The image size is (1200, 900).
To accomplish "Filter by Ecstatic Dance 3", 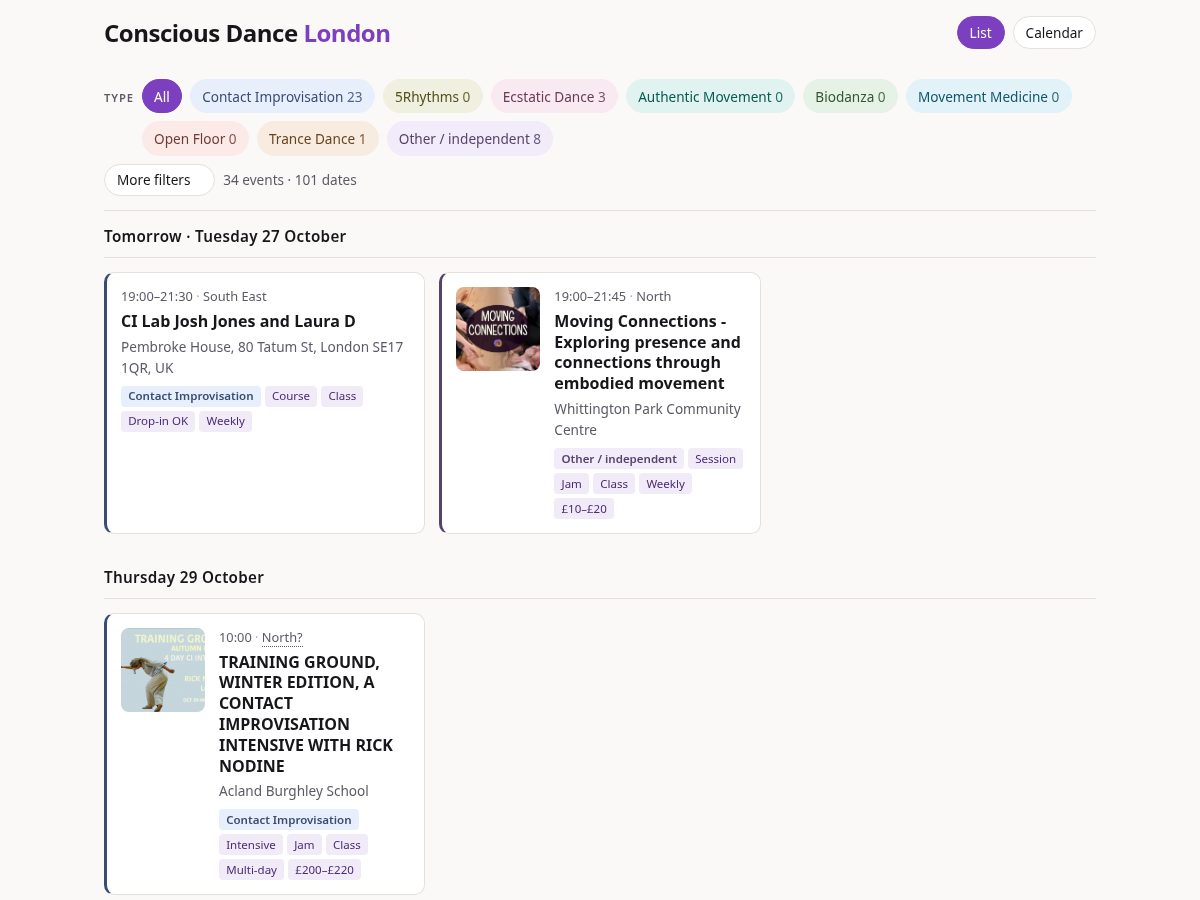I will (554, 97).
